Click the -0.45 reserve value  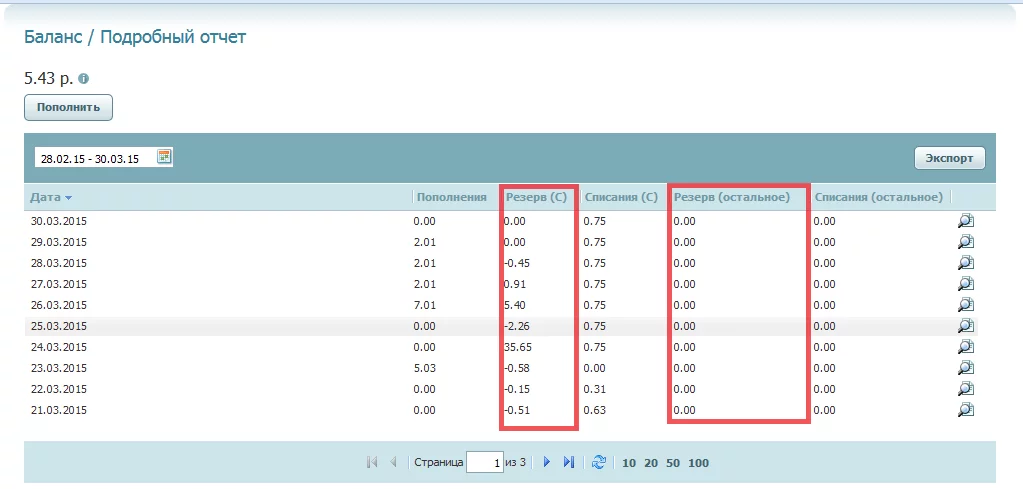[x=516, y=263]
